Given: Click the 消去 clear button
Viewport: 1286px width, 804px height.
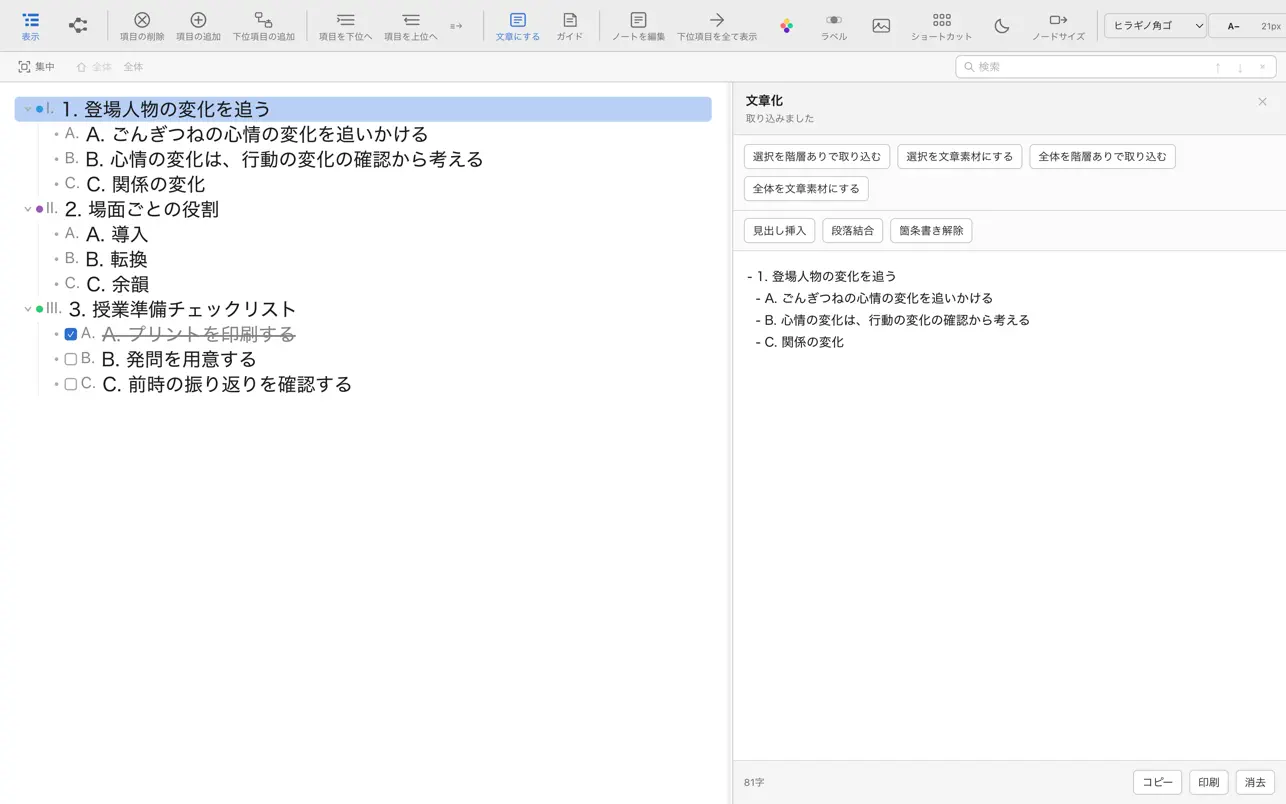Looking at the screenshot, I should tap(1255, 783).
